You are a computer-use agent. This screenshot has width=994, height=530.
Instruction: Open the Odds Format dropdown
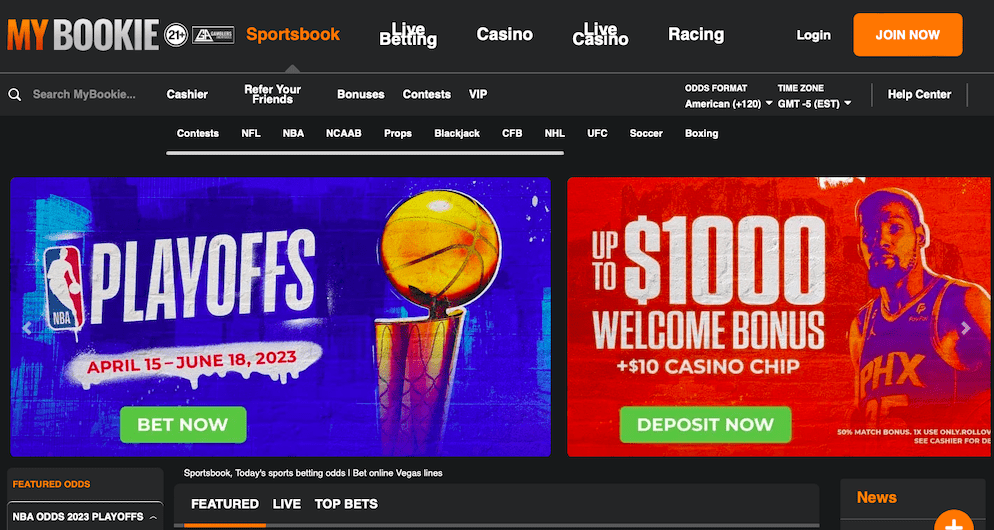tap(728, 103)
